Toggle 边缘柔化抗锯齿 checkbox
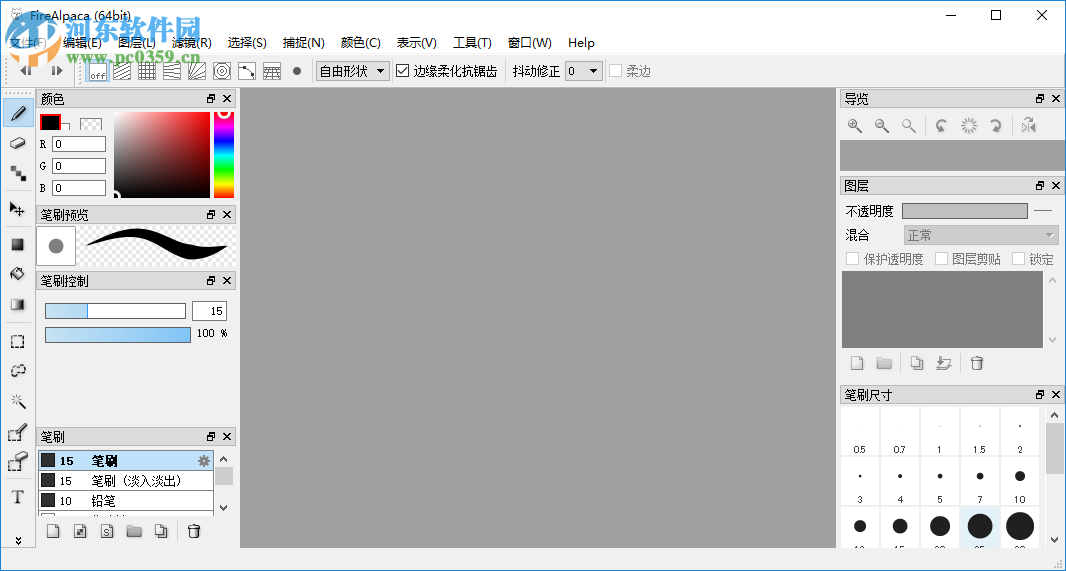 point(402,71)
